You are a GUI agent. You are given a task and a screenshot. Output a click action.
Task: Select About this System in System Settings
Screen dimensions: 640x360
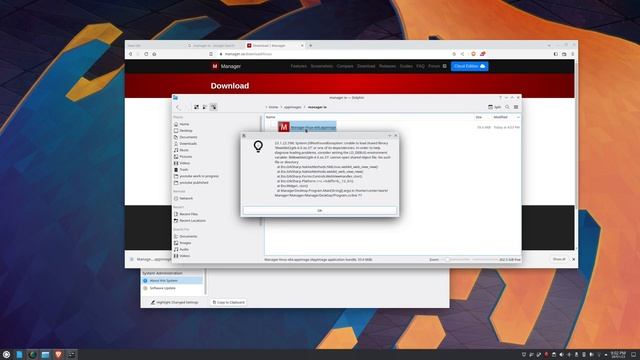(172, 281)
